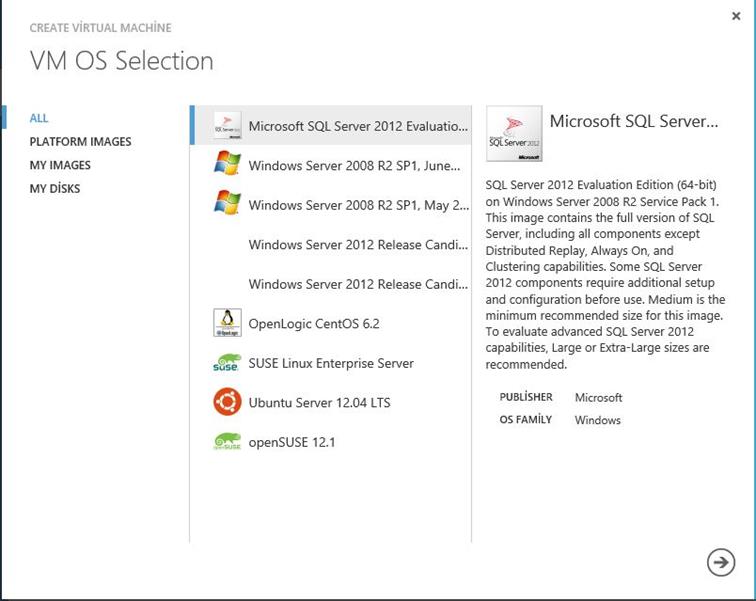Go to next step with arrow button

(x=721, y=562)
